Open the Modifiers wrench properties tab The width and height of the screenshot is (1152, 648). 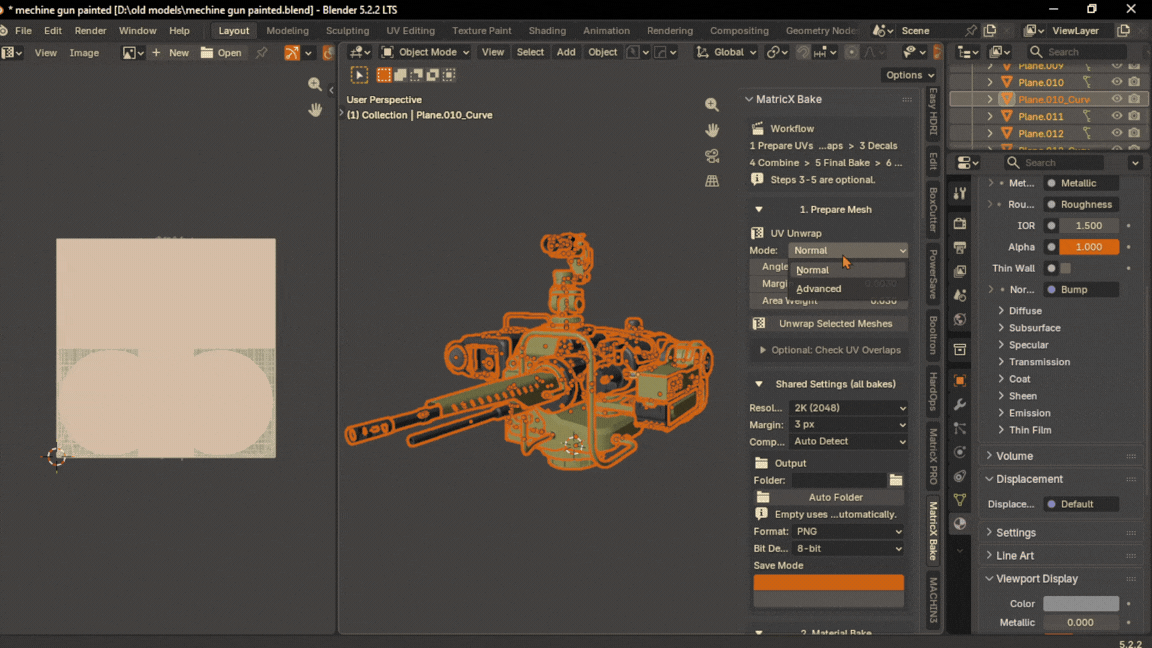[x=960, y=404]
